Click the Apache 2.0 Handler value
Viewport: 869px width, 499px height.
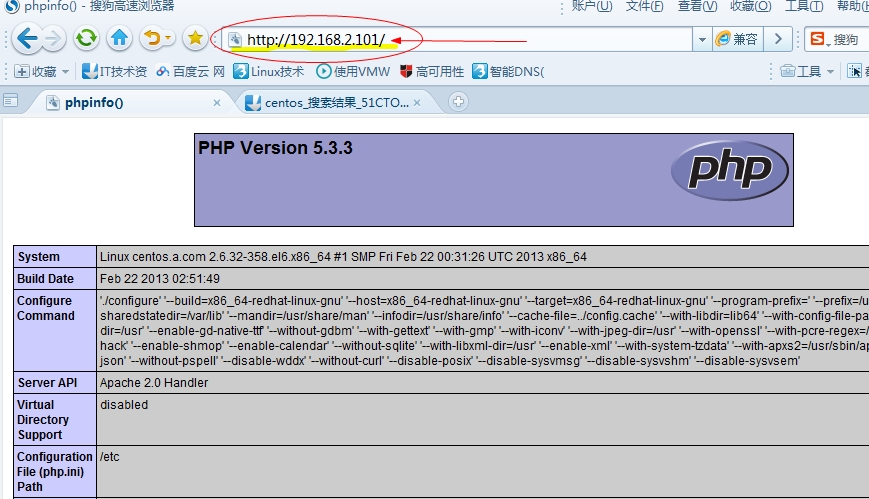tap(154, 383)
